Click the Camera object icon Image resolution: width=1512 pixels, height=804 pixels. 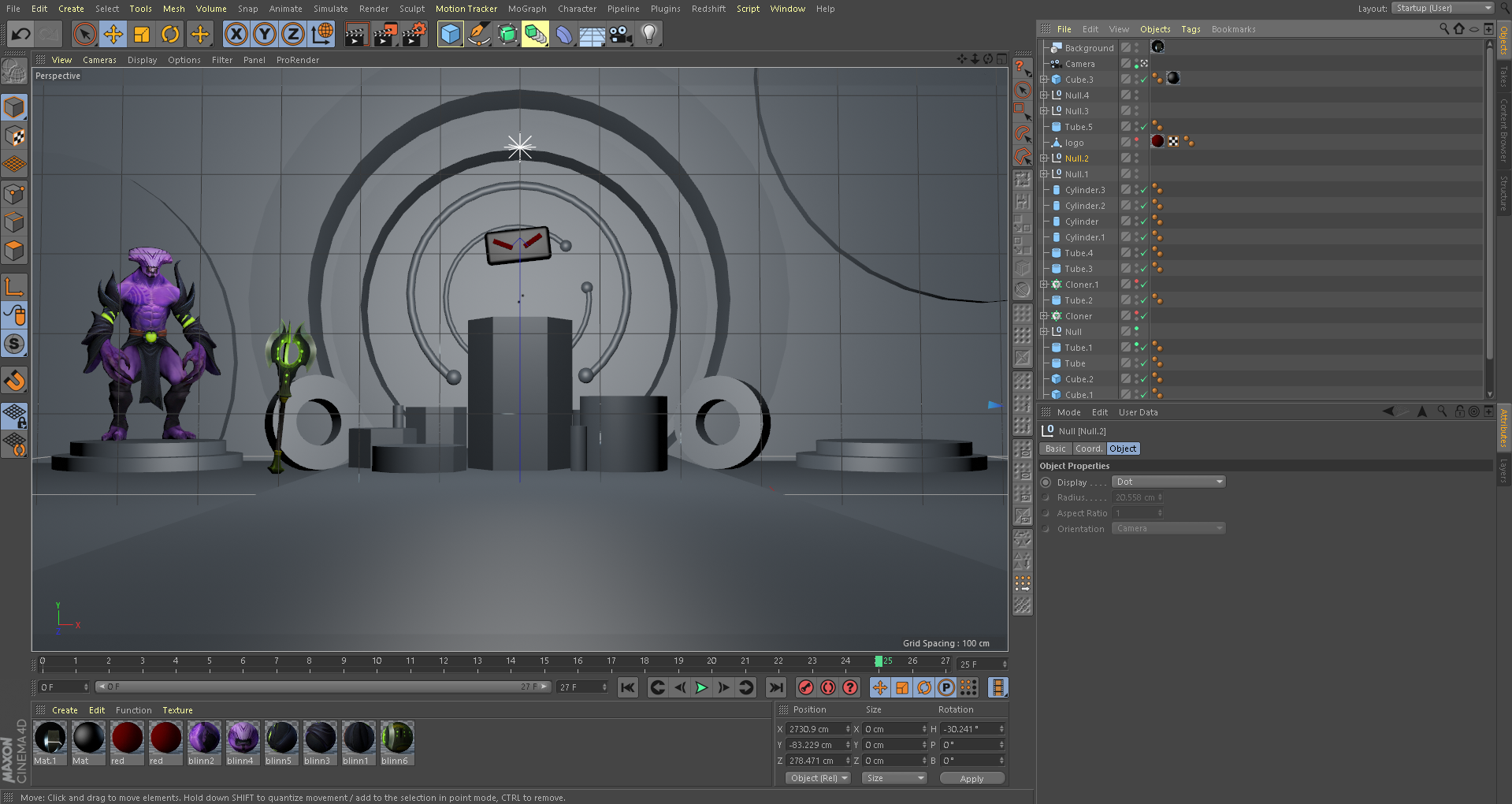coord(620,34)
